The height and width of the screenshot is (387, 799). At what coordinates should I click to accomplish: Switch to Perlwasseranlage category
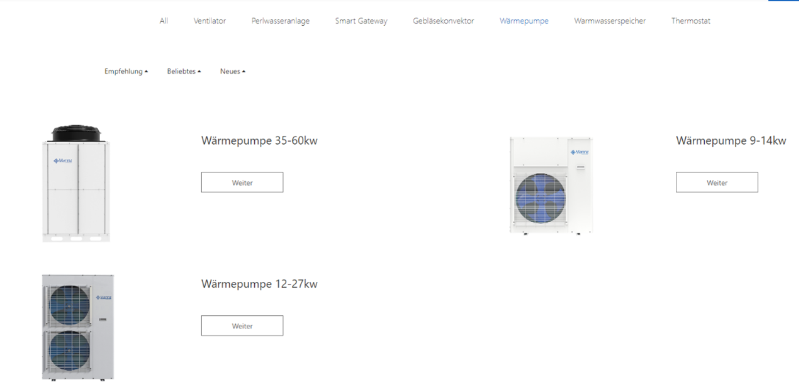coord(280,21)
